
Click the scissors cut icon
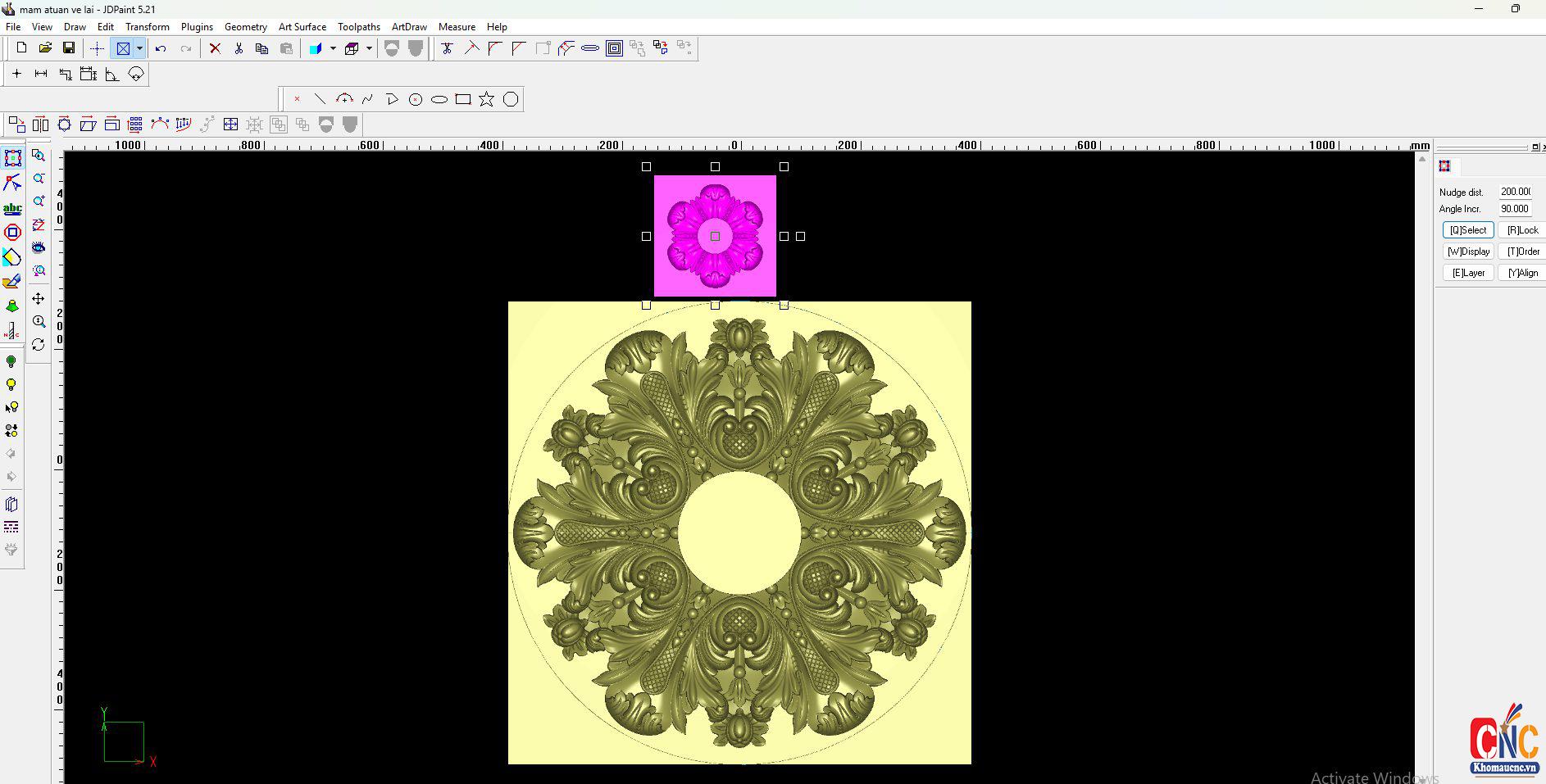(239, 48)
